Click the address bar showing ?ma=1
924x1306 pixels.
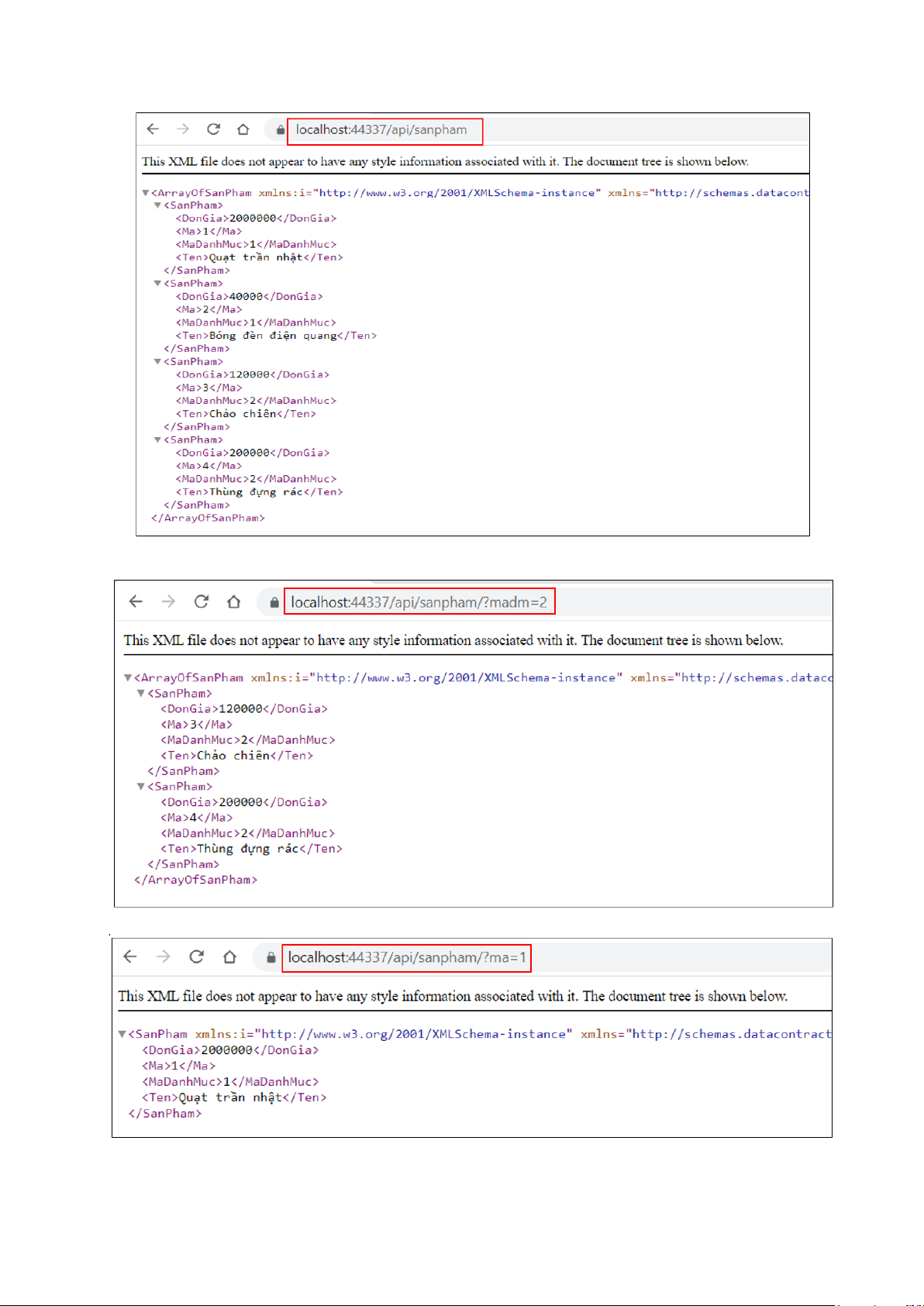407,957
